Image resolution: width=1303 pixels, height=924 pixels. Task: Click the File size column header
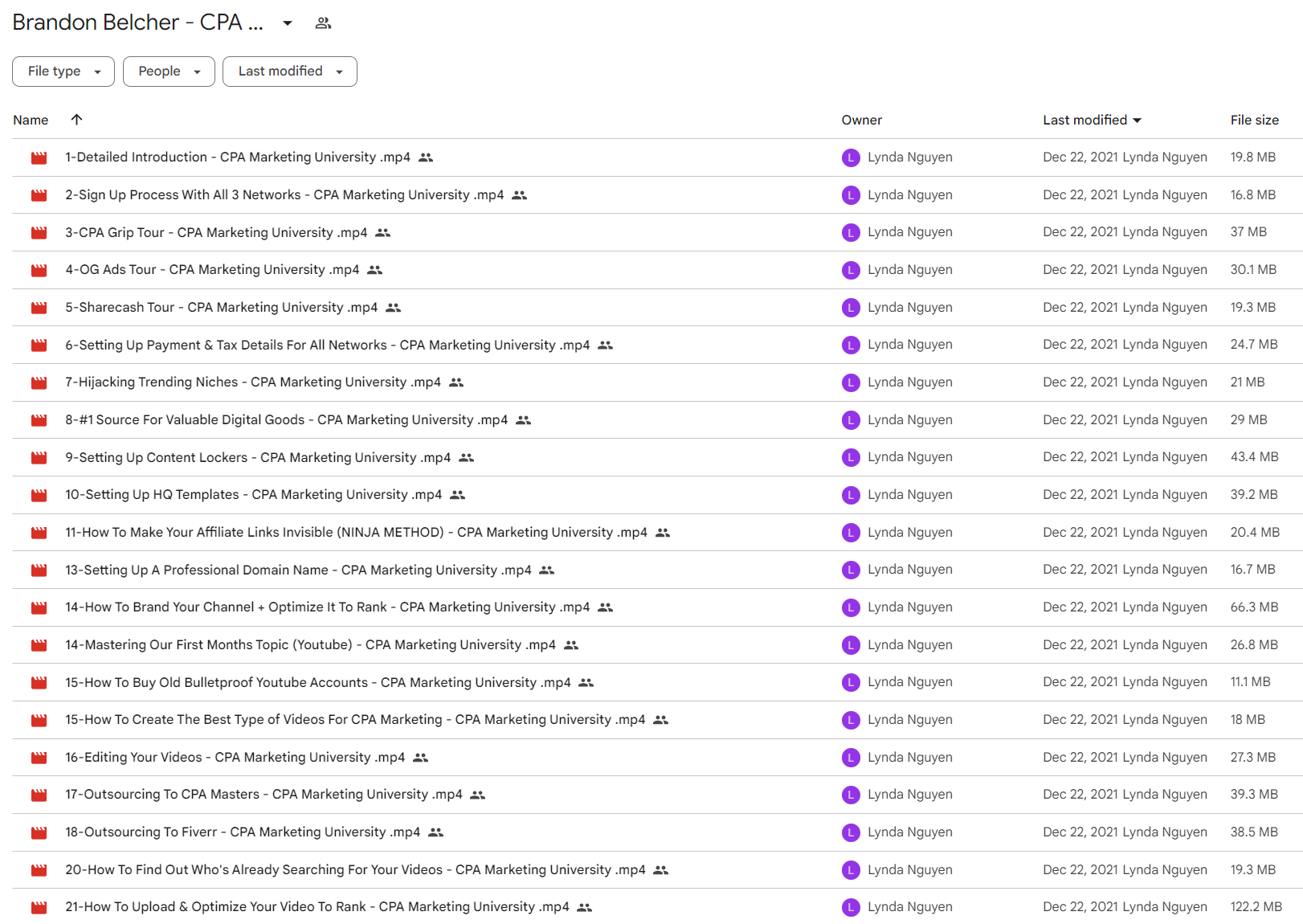[1254, 120]
